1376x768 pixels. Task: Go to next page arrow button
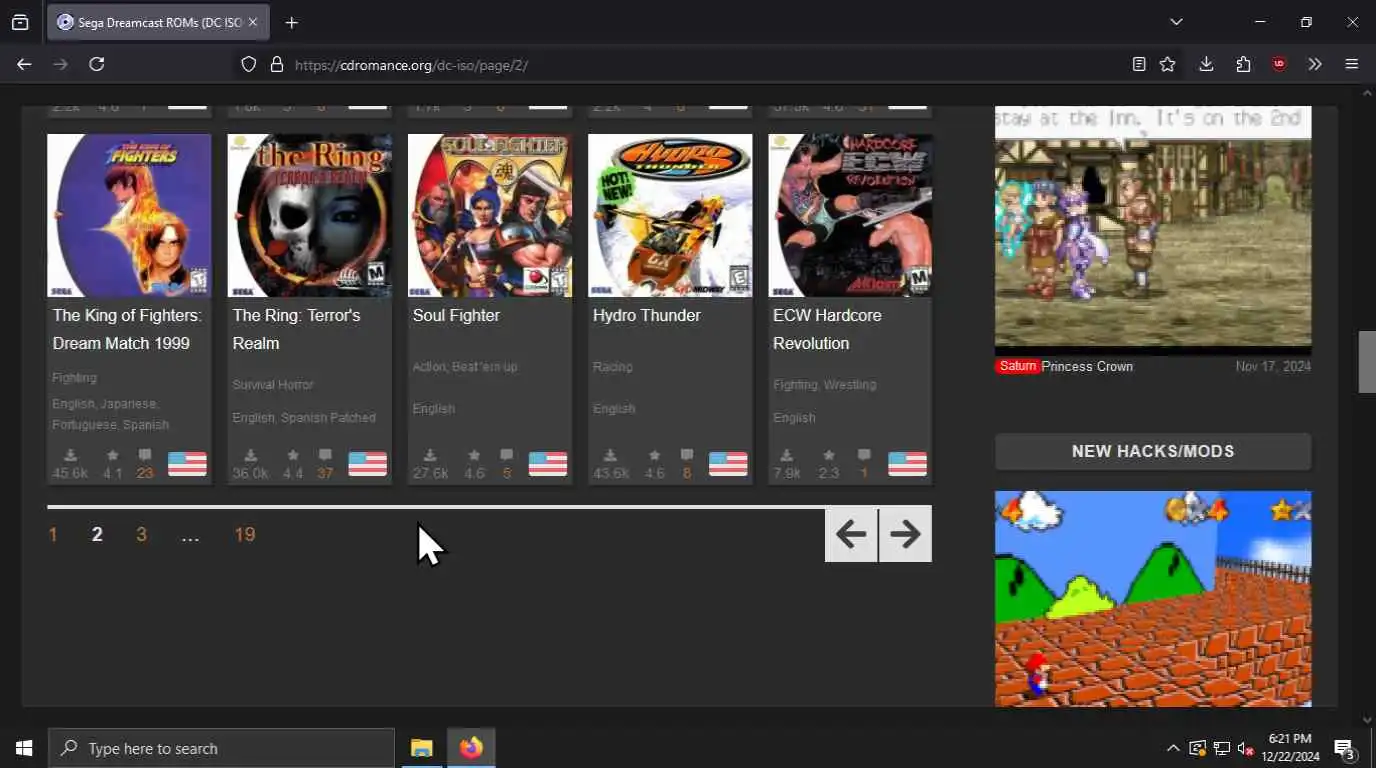[x=905, y=534]
